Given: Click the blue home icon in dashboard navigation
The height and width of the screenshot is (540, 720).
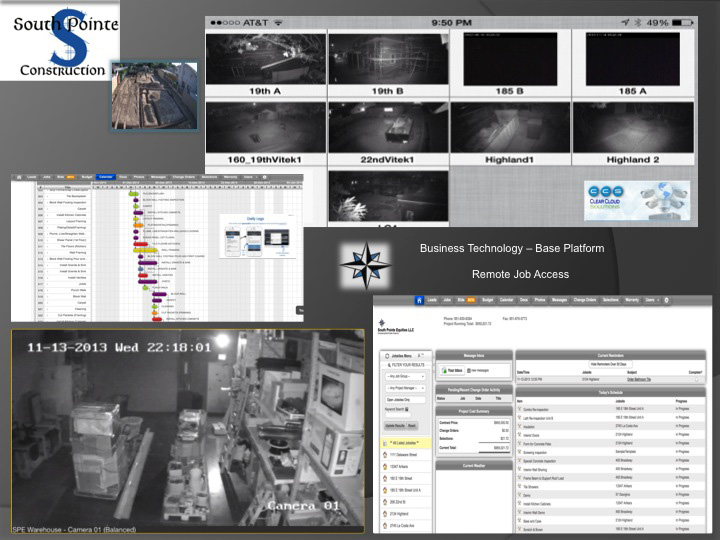Looking at the screenshot, I should 418,299.
